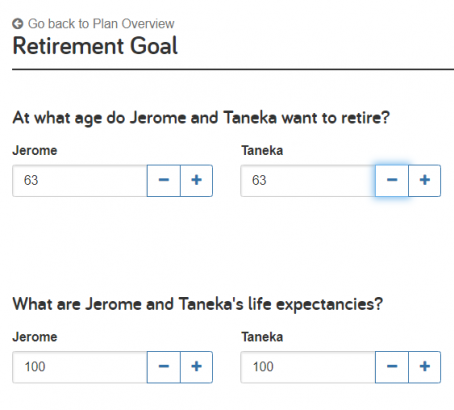Focus Jerome's retirement age field showing 63

click(80, 180)
